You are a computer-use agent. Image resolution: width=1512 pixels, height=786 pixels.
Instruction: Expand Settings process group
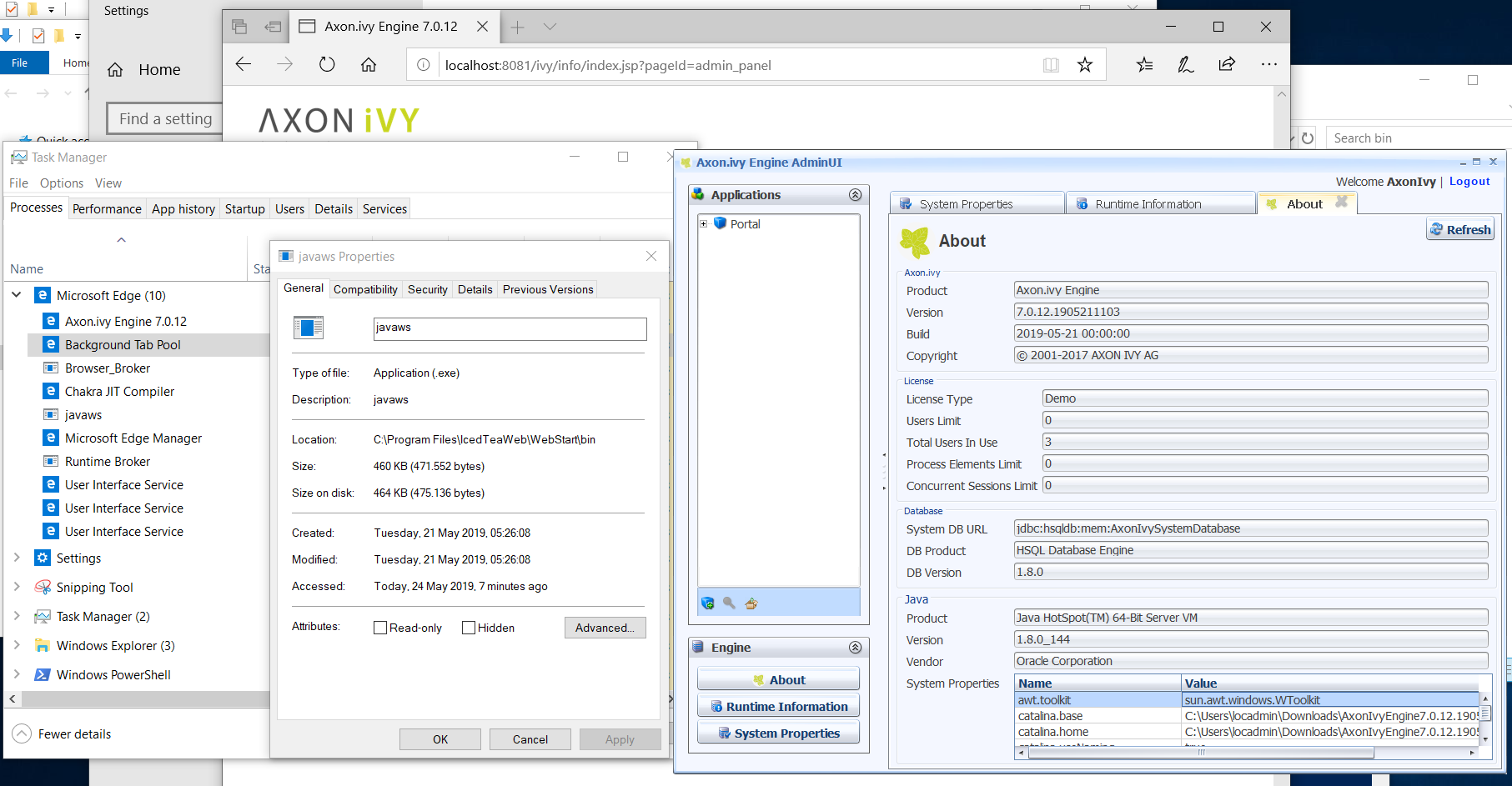[x=17, y=558]
